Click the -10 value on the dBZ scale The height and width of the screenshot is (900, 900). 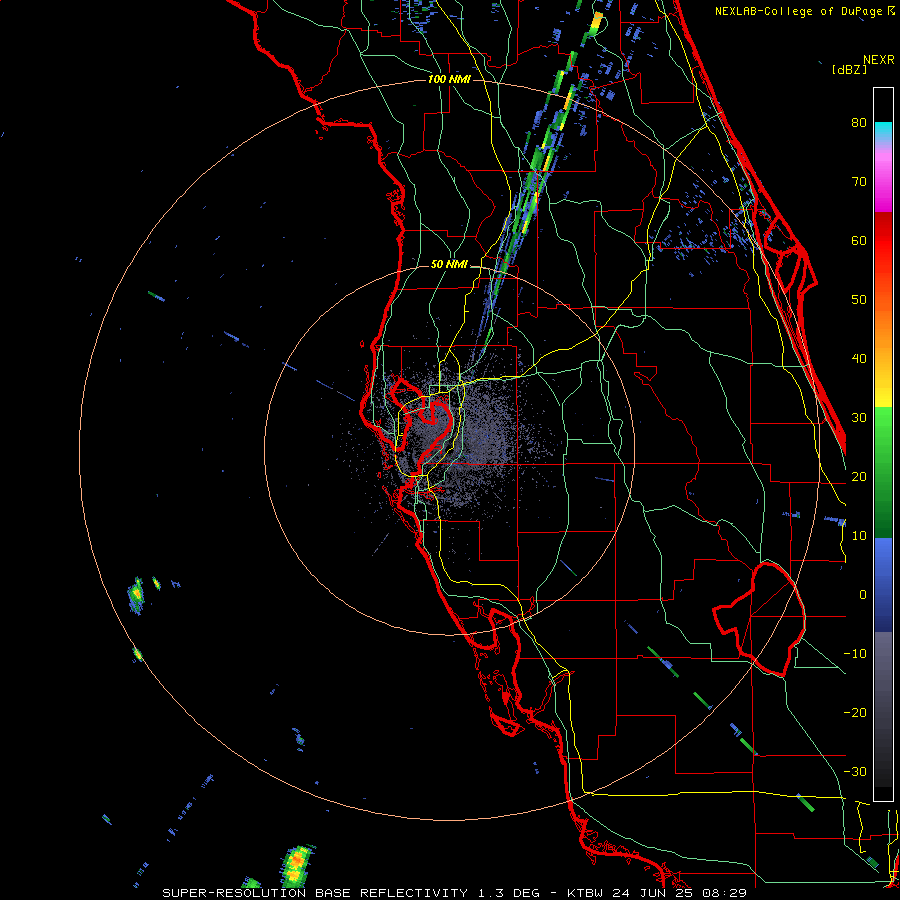click(x=855, y=654)
